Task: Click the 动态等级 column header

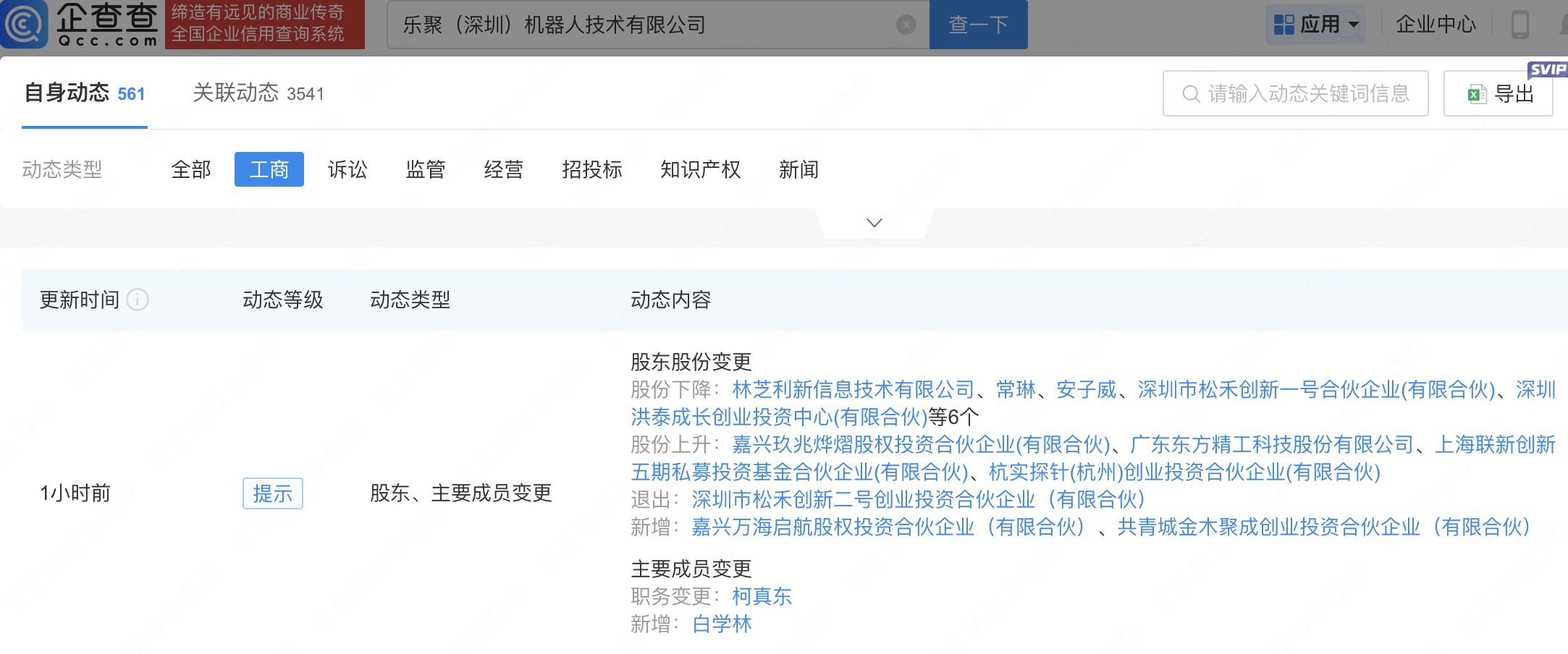Action: [283, 300]
